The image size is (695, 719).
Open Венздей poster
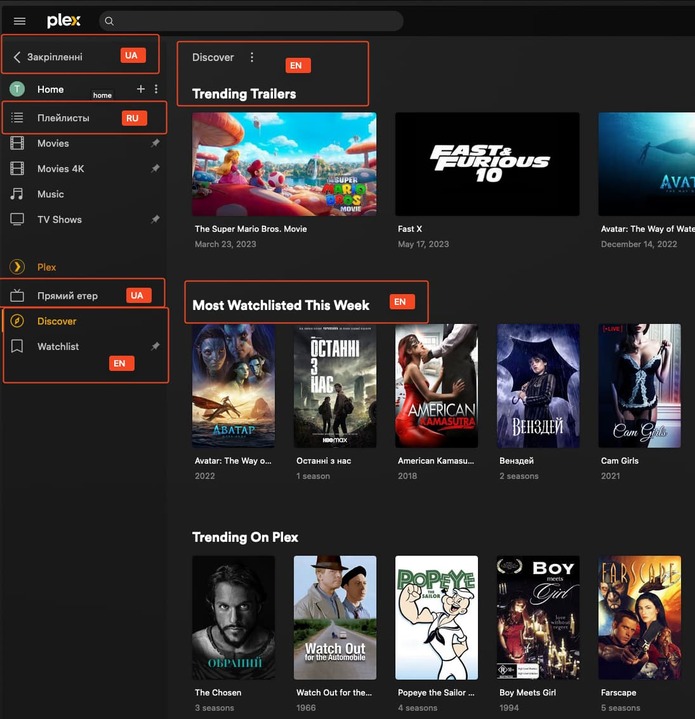click(538, 386)
